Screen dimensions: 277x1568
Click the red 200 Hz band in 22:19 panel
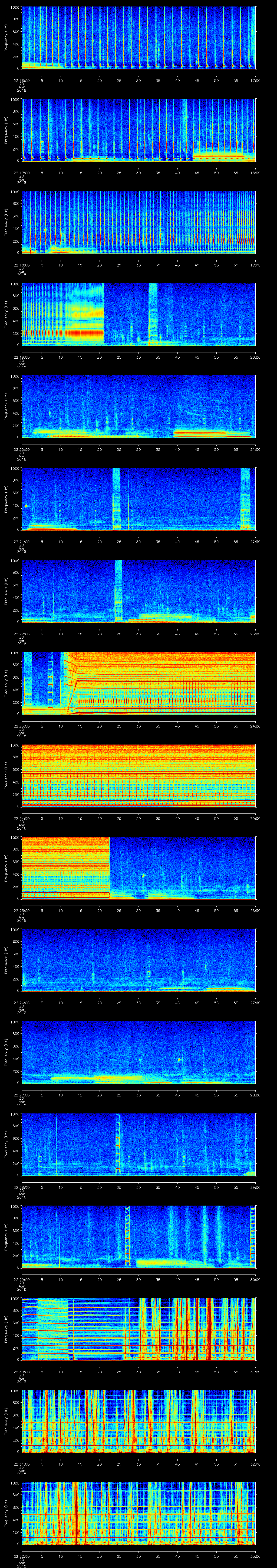point(61,333)
